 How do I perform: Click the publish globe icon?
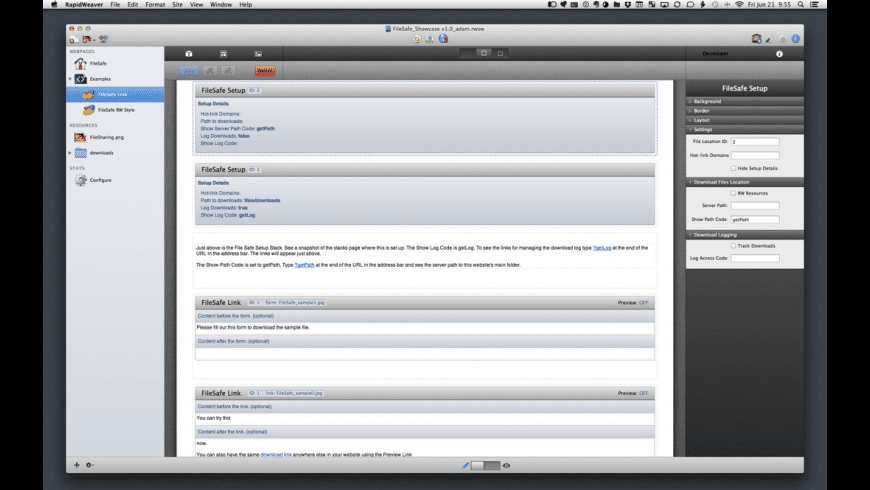click(x=443, y=39)
